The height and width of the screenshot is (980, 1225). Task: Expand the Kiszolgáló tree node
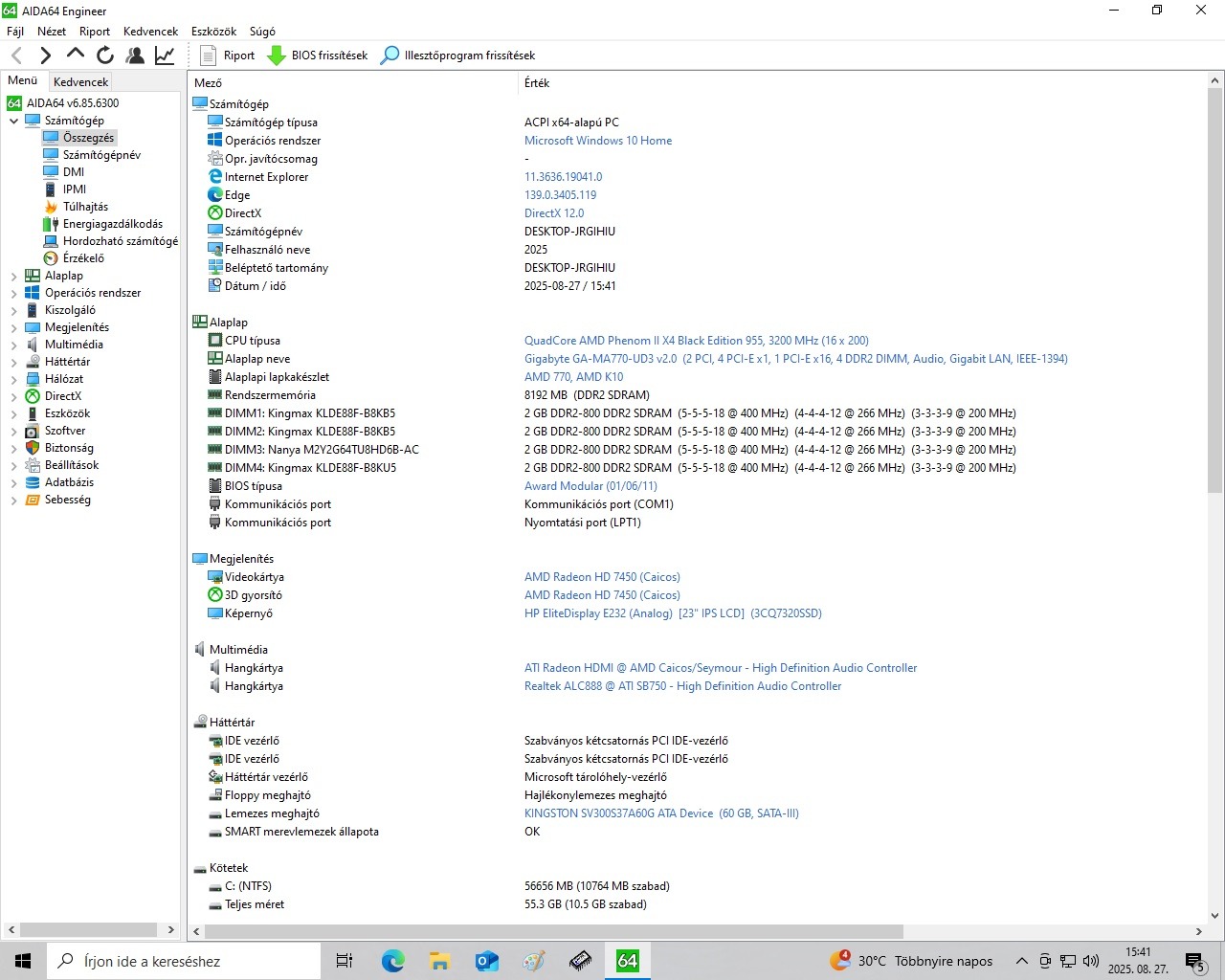click(x=13, y=310)
